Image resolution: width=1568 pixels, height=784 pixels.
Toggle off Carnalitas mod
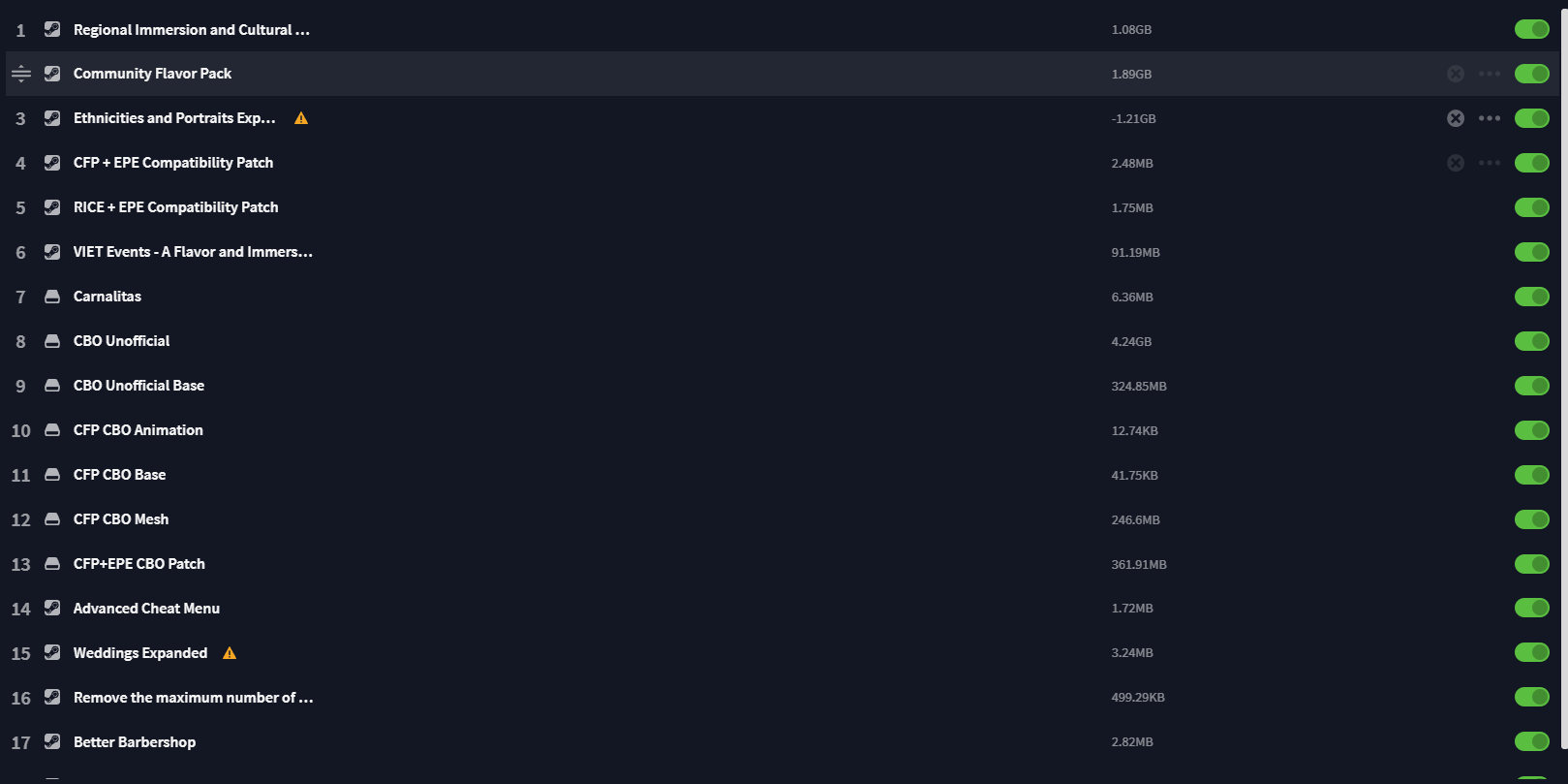click(1531, 297)
